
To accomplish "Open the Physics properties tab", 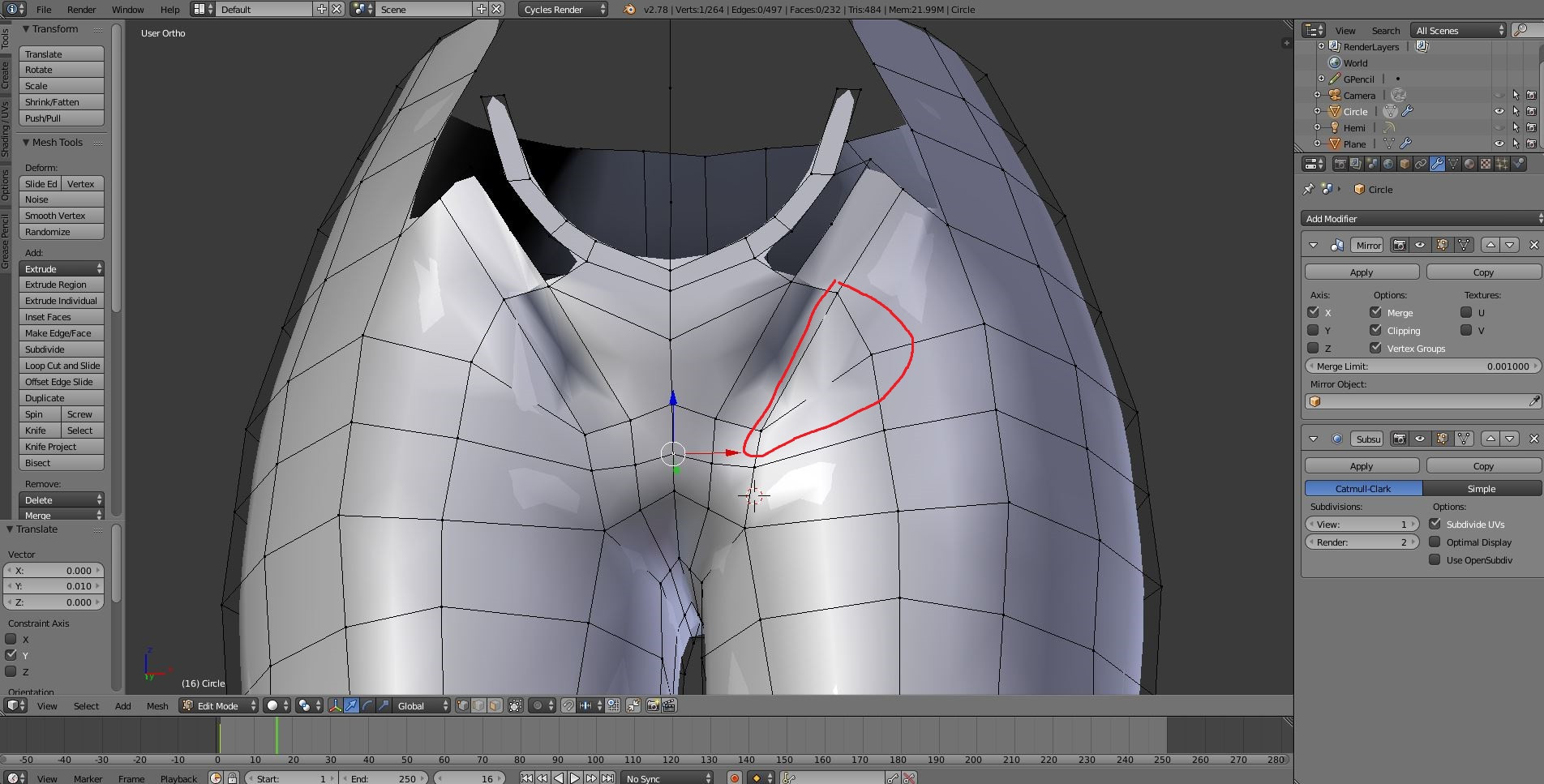I will point(1518,164).
